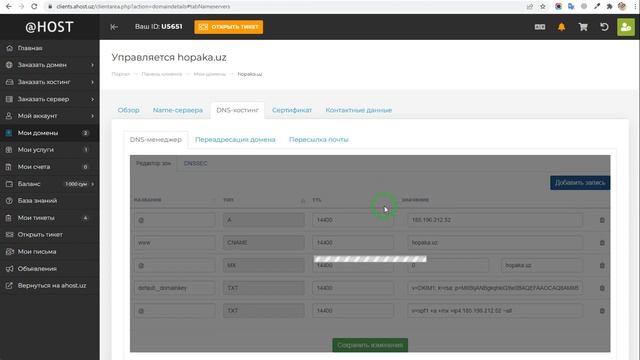The width and height of the screenshot is (640, 360).
Task: Switch to the DNS-хостинг tab
Action: click(238, 110)
